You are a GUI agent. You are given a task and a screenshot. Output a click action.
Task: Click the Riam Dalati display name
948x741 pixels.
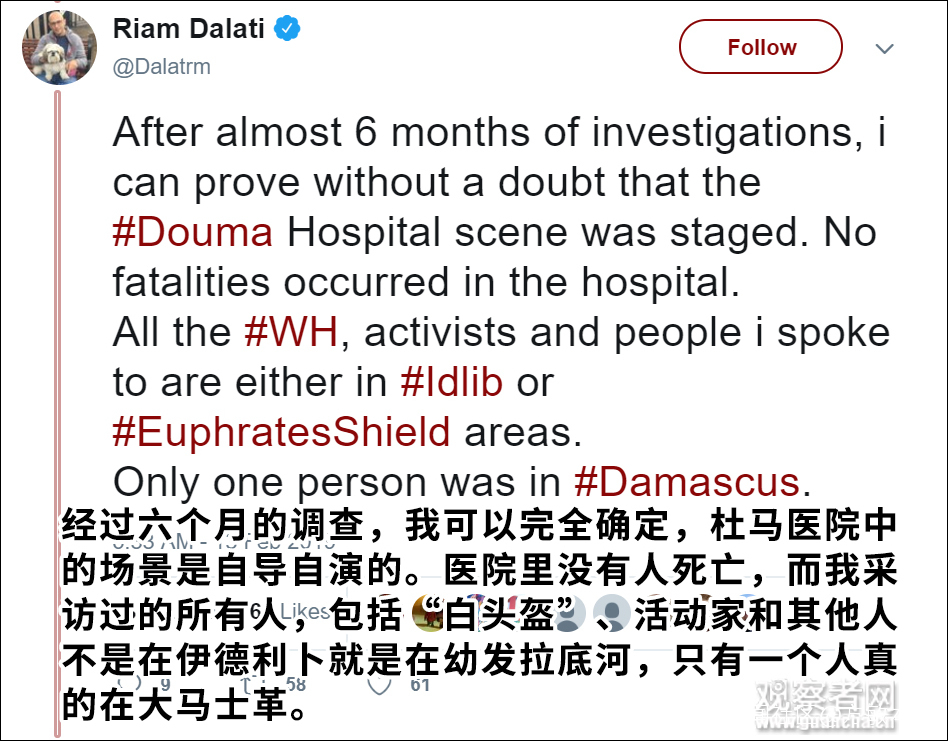188,29
